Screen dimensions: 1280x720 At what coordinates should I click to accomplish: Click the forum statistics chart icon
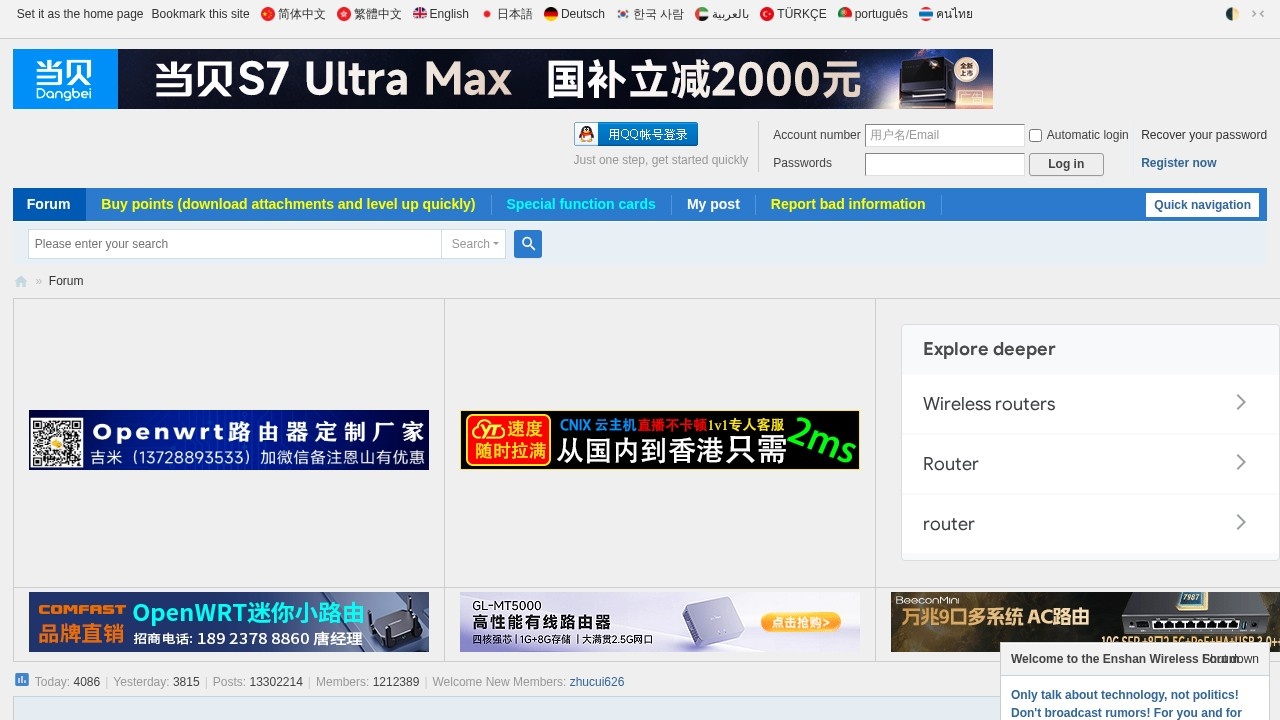coord(22,680)
